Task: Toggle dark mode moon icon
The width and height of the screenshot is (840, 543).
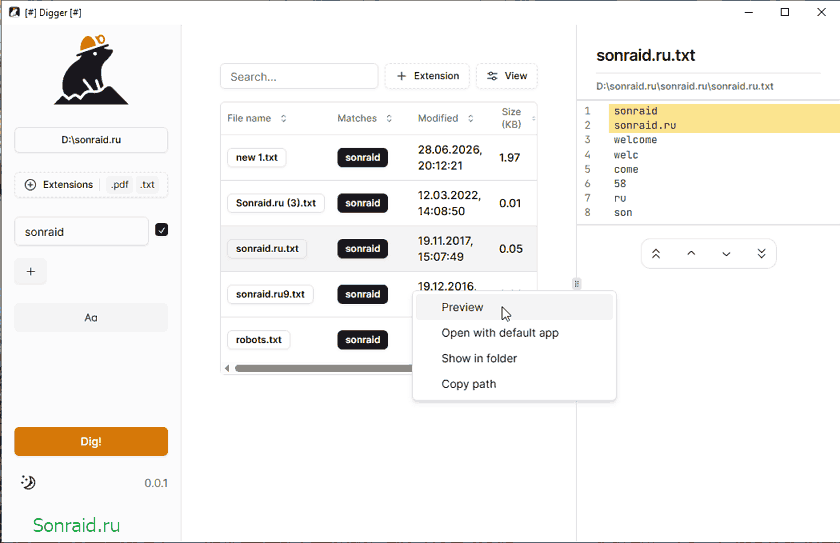Action: click(28, 482)
